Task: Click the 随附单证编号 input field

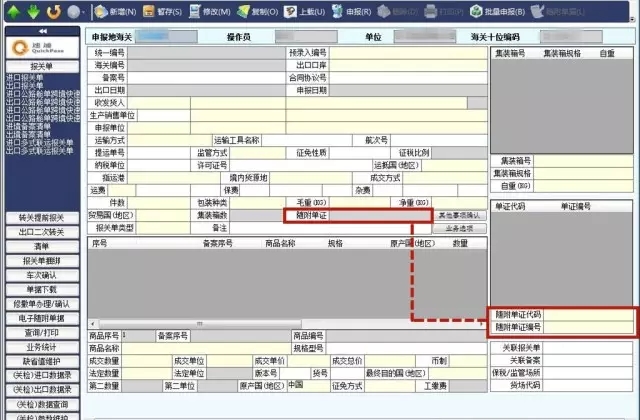Action: (x=588, y=327)
